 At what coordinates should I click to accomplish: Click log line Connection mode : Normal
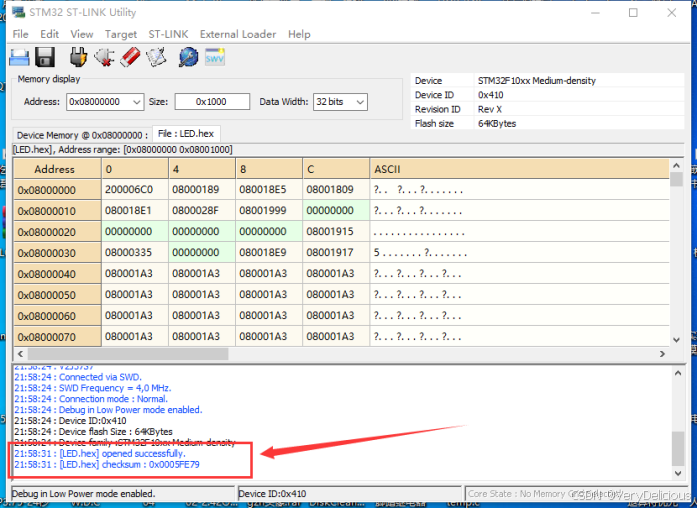[91, 399]
